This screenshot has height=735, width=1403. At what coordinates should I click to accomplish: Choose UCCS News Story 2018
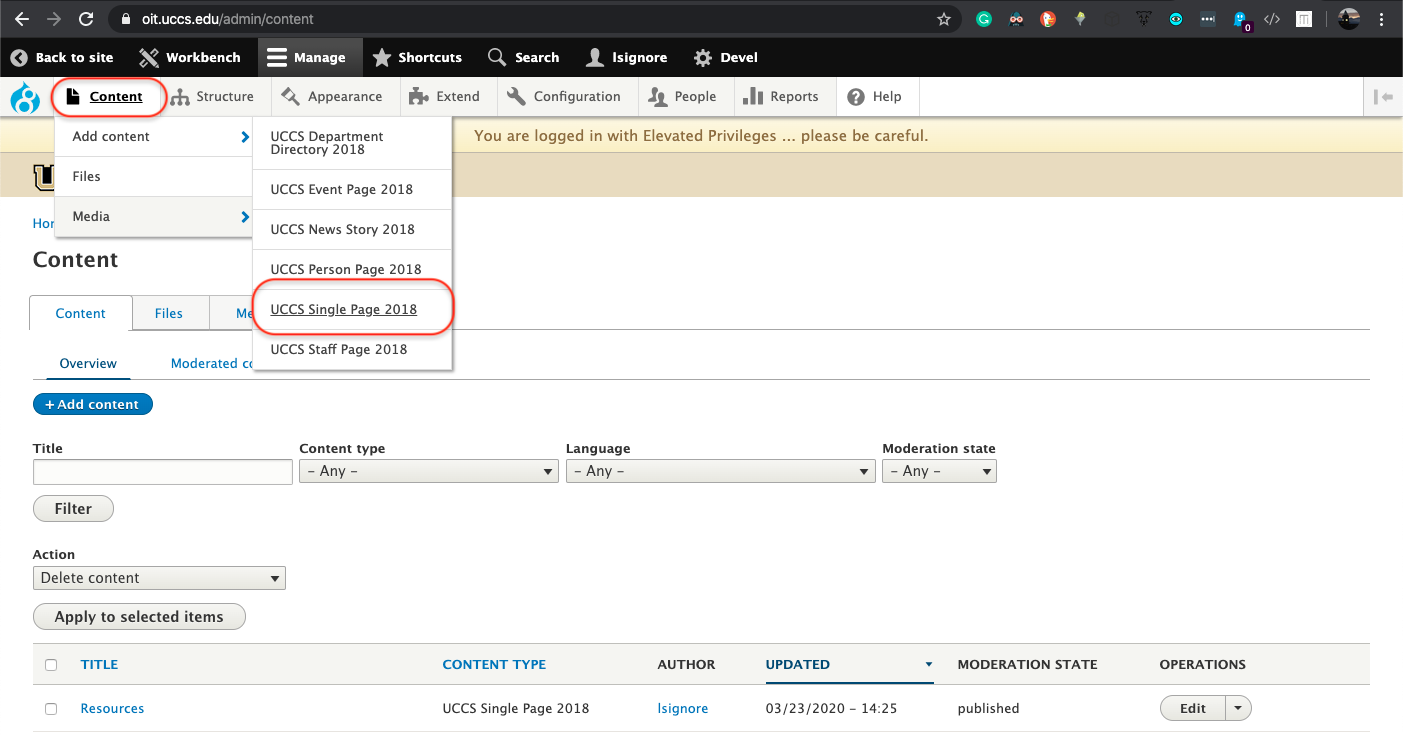[352, 230]
